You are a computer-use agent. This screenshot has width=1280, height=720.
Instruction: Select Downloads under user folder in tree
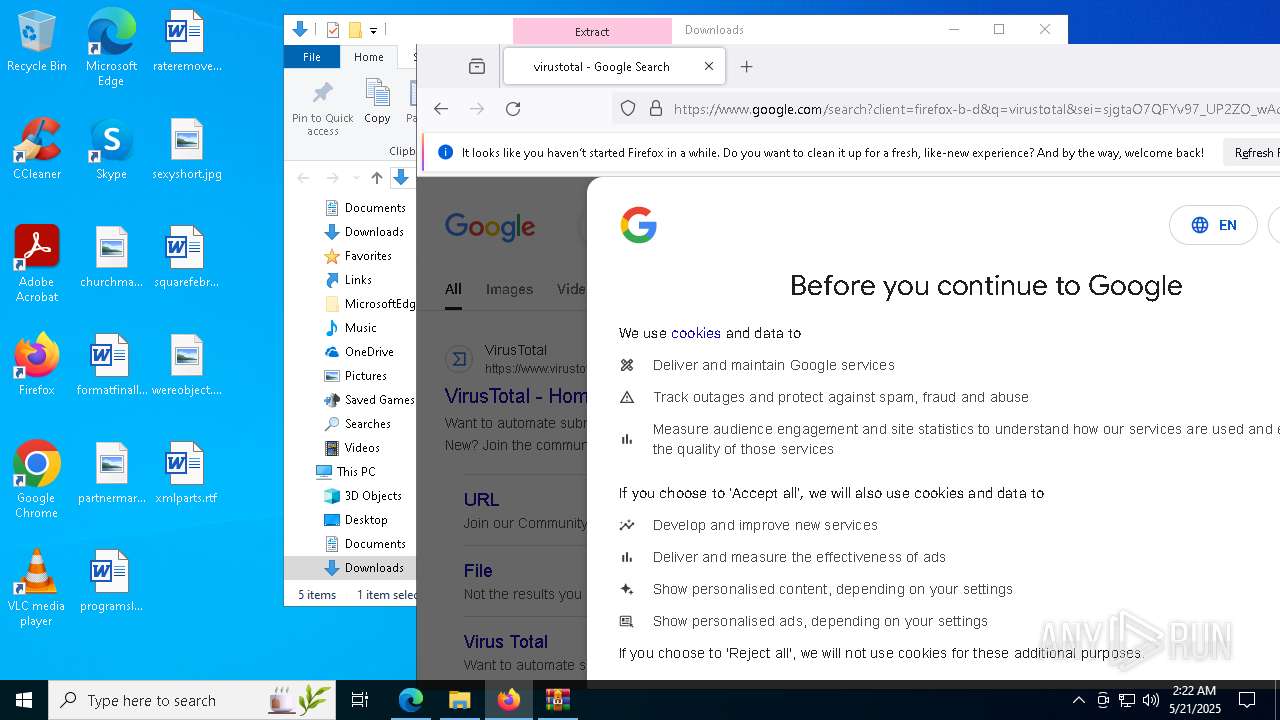pos(365,232)
